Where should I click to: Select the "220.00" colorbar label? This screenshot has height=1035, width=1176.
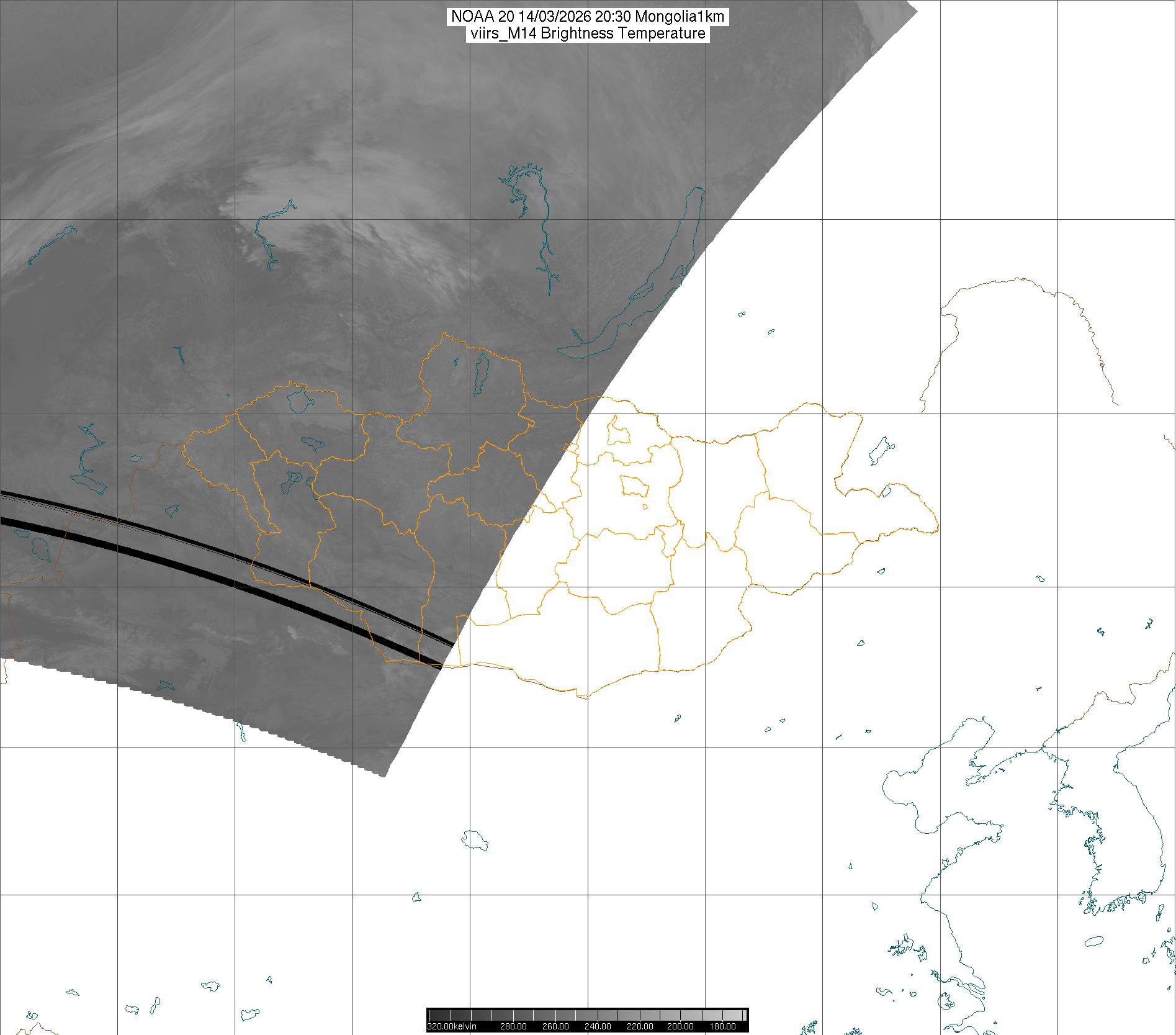(639, 1026)
